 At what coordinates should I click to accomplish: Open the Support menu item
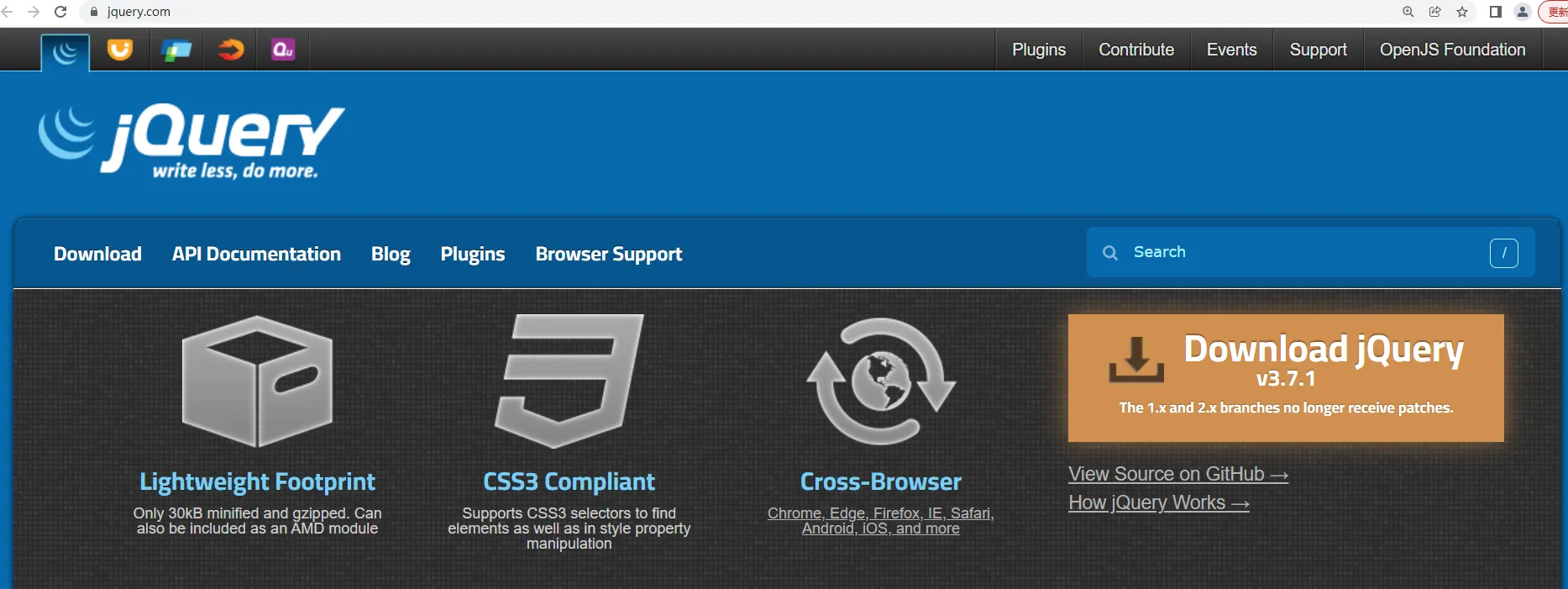click(1319, 50)
